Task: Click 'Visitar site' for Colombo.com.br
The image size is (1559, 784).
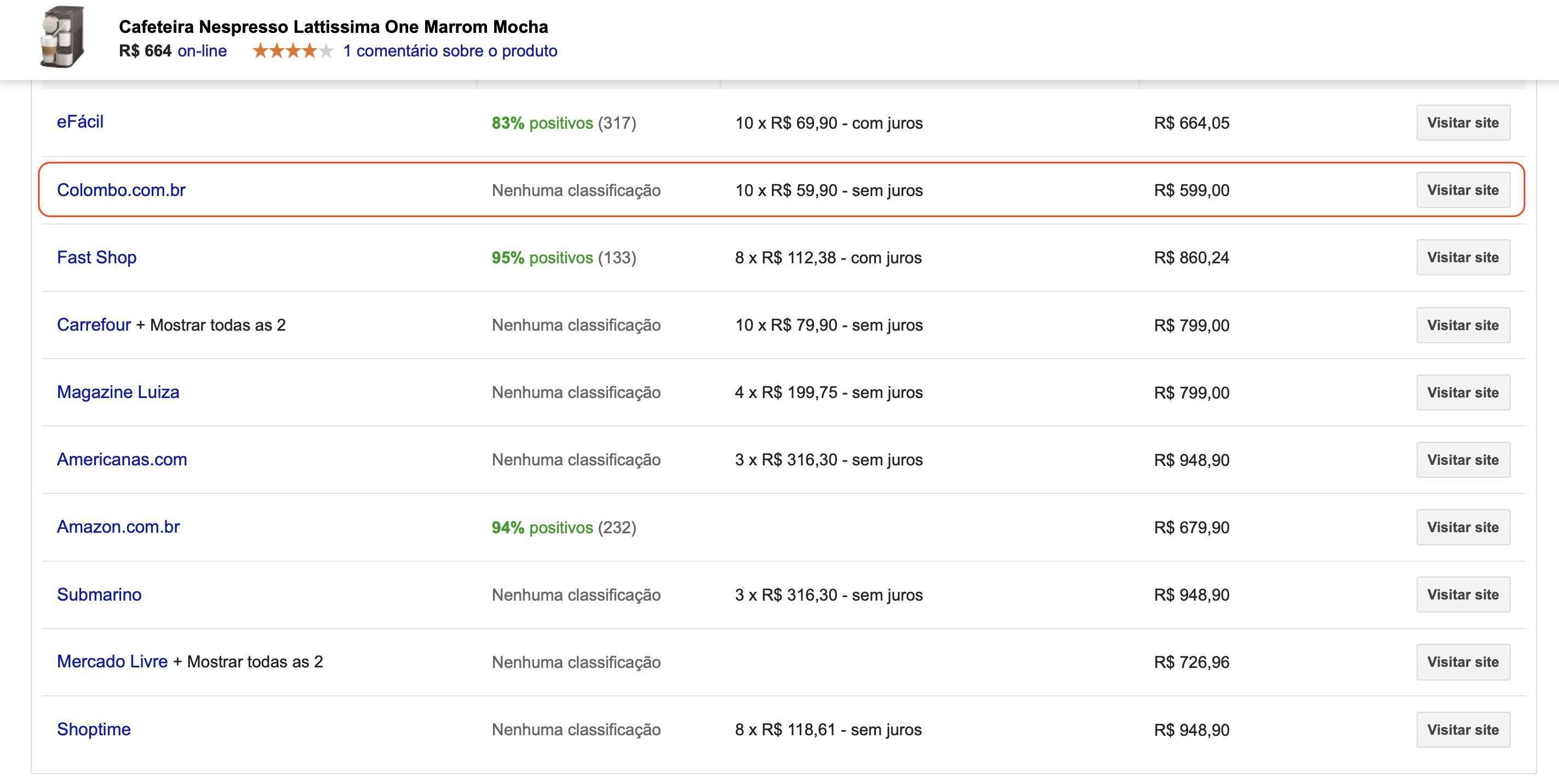Action: [1463, 190]
